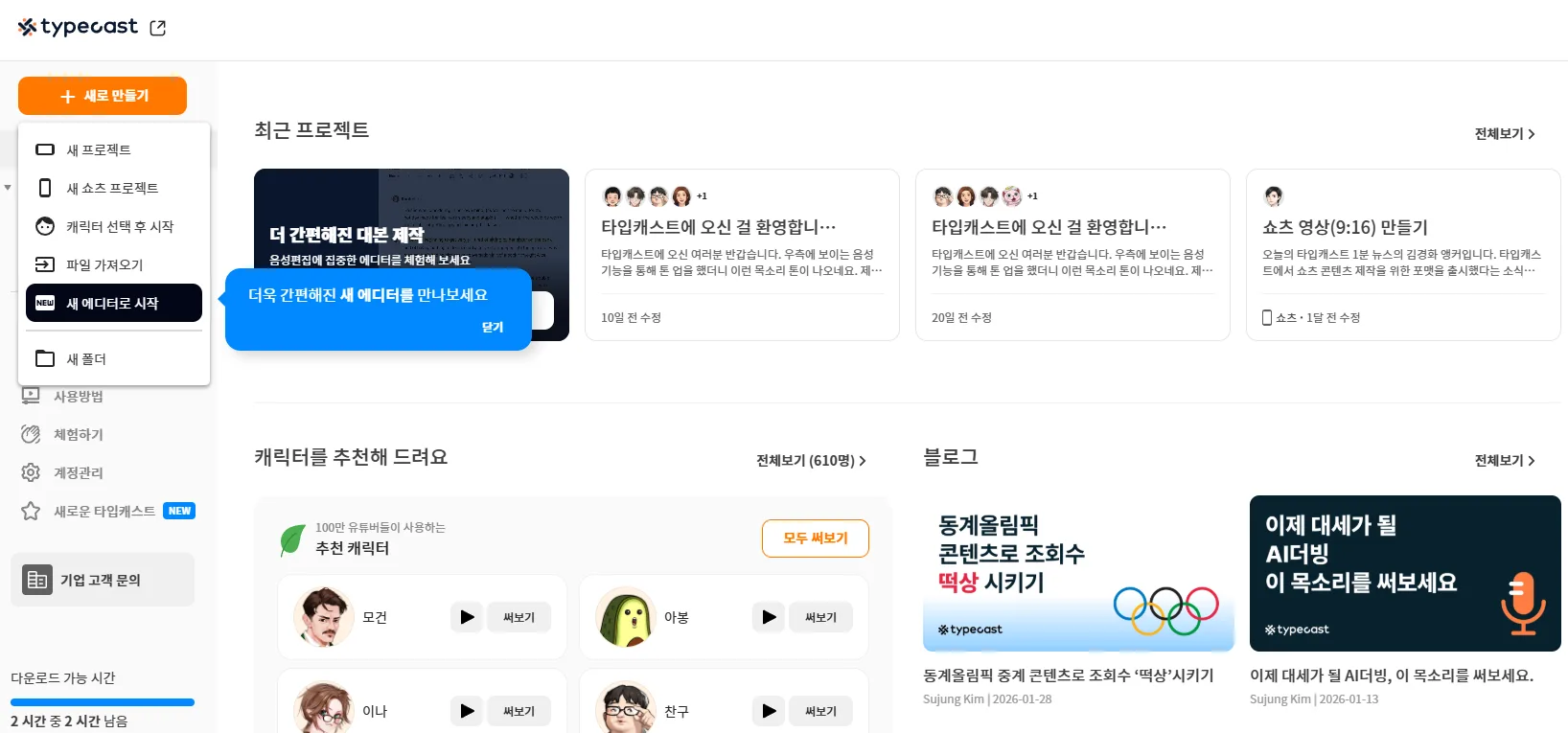
Task: Try the 이나 character with 써보기
Action: pyautogui.click(x=519, y=711)
